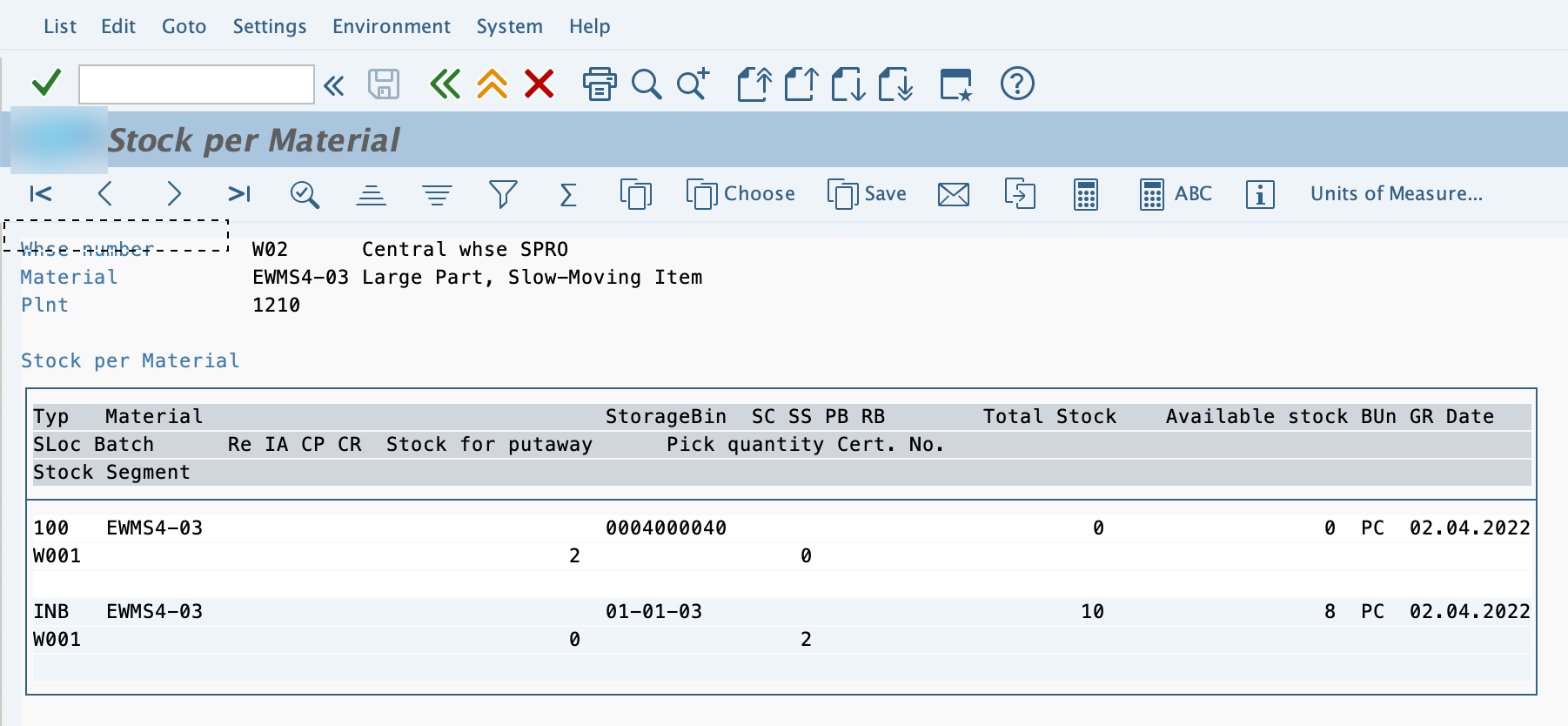Click Available stock value 8

coord(1330,611)
